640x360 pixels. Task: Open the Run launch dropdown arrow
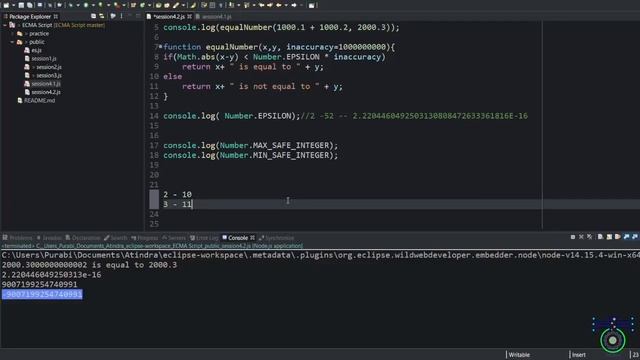[x=93, y=5]
